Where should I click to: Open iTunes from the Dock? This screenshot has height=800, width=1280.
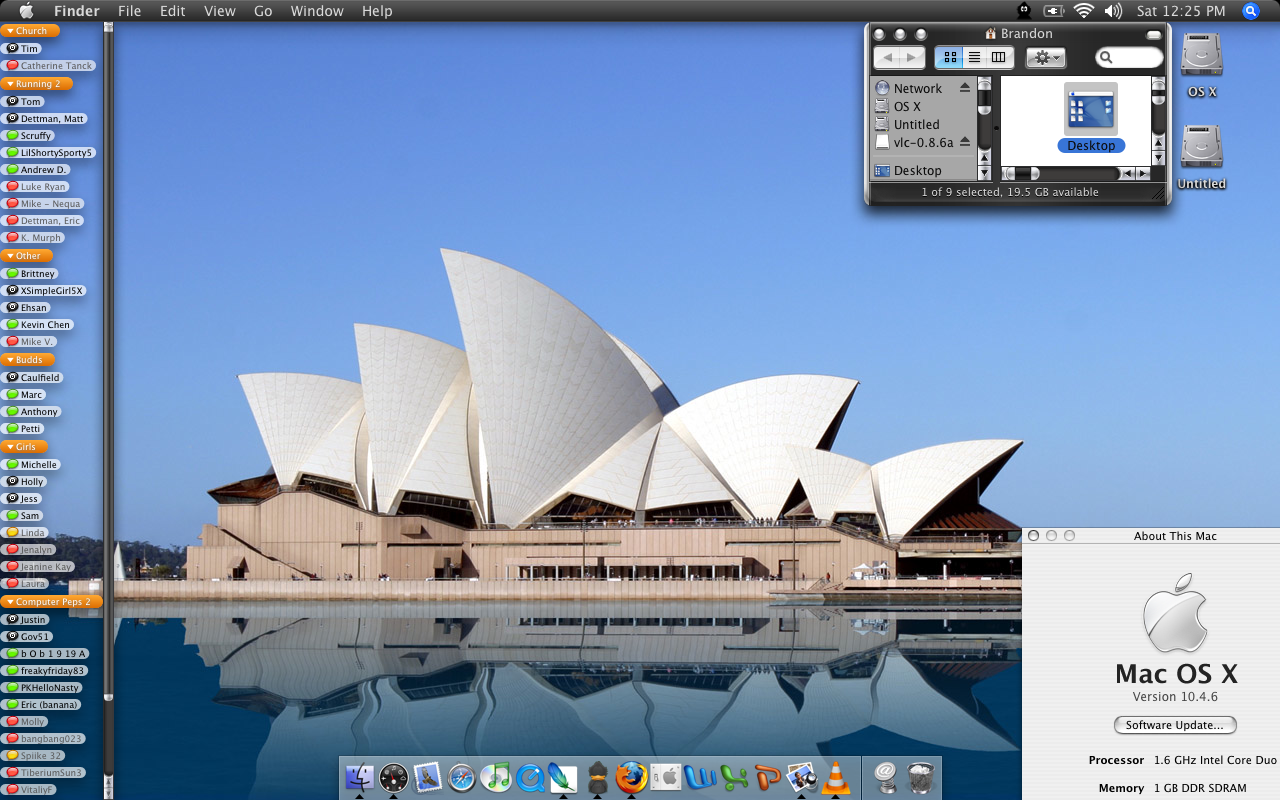[x=496, y=777]
